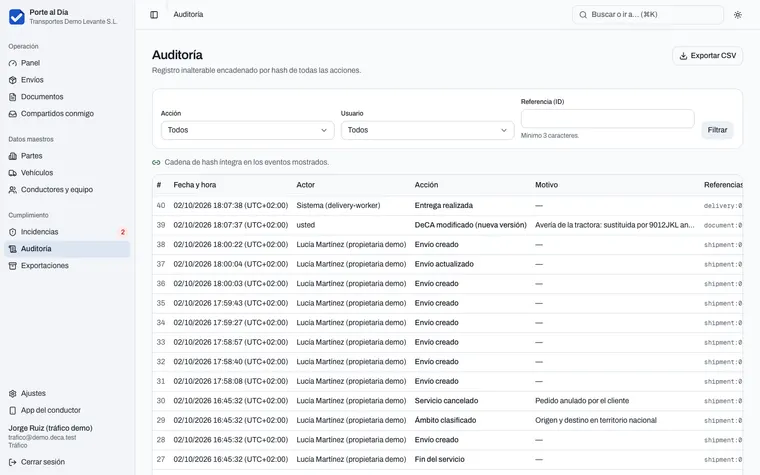Open Conductores y equipo
Image resolution: width=760 pixels, height=475 pixels.
click(67, 190)
